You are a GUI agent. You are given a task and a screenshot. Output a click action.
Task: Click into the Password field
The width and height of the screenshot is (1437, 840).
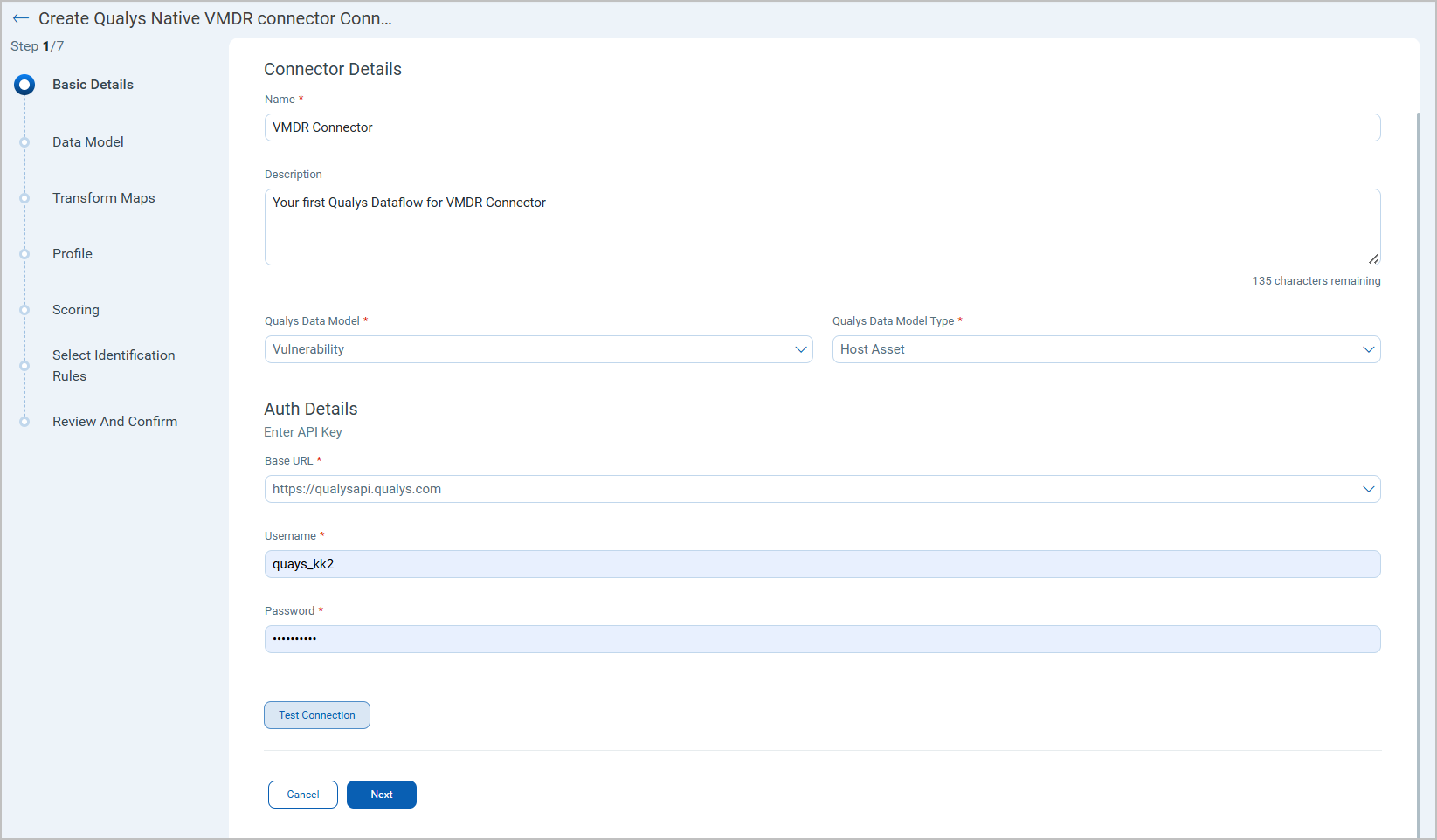[822, 639]
